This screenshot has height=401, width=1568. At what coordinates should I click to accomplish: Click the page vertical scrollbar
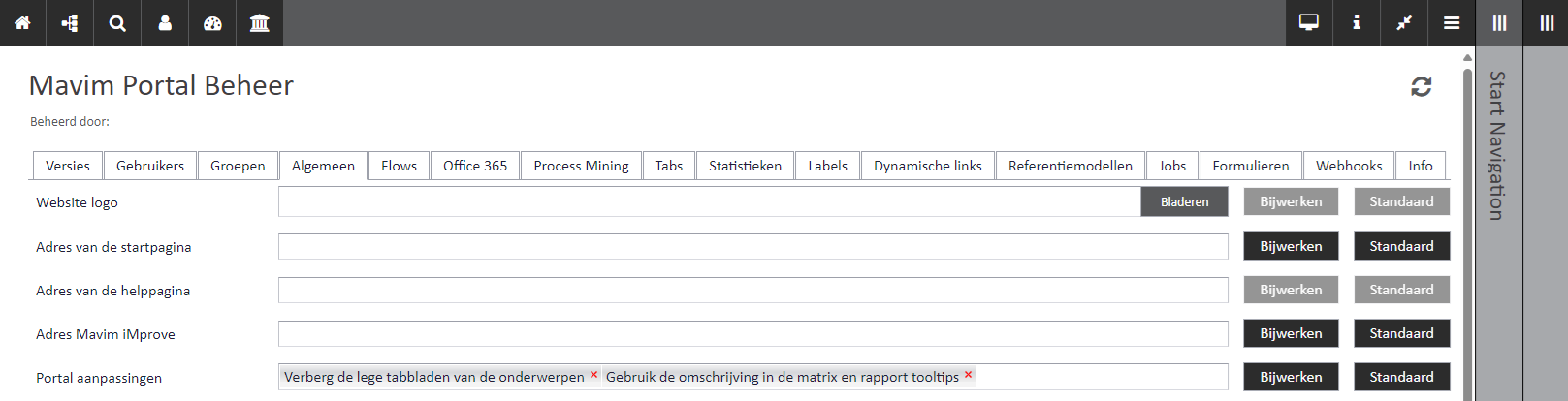(x=1467, y=232)
